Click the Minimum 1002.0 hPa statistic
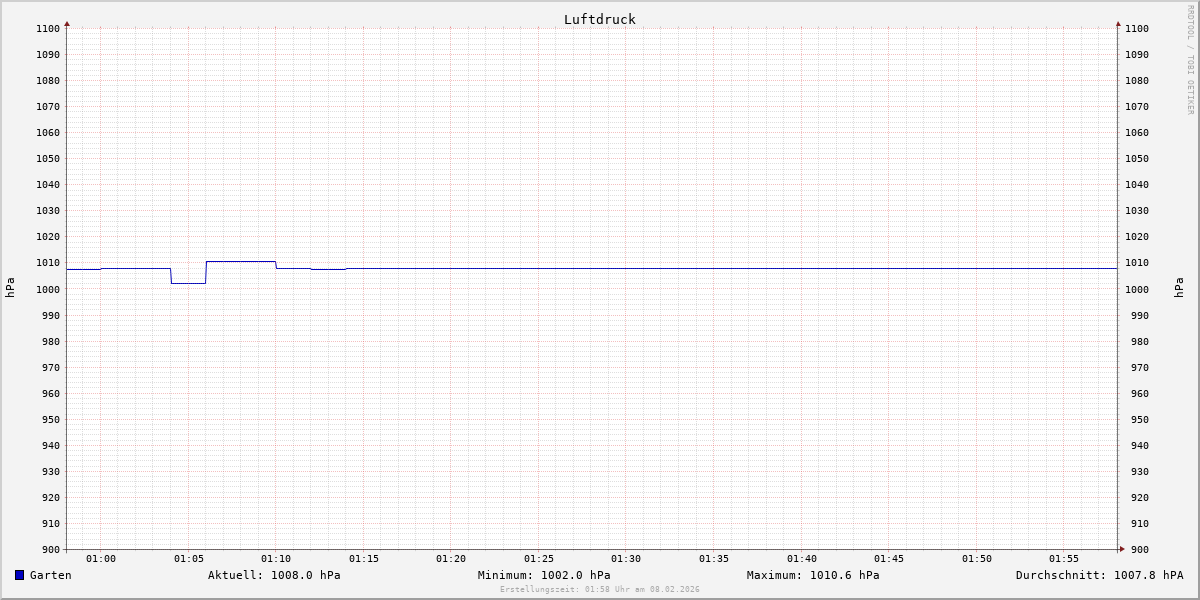 (544, 575)
